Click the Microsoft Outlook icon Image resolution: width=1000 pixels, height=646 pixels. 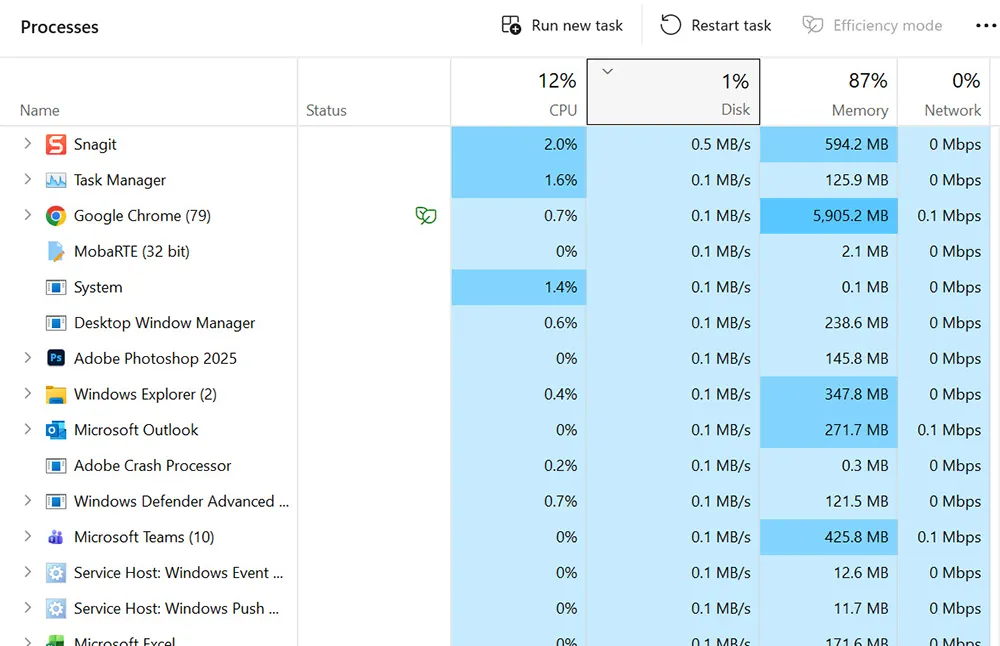pos(56,429)
